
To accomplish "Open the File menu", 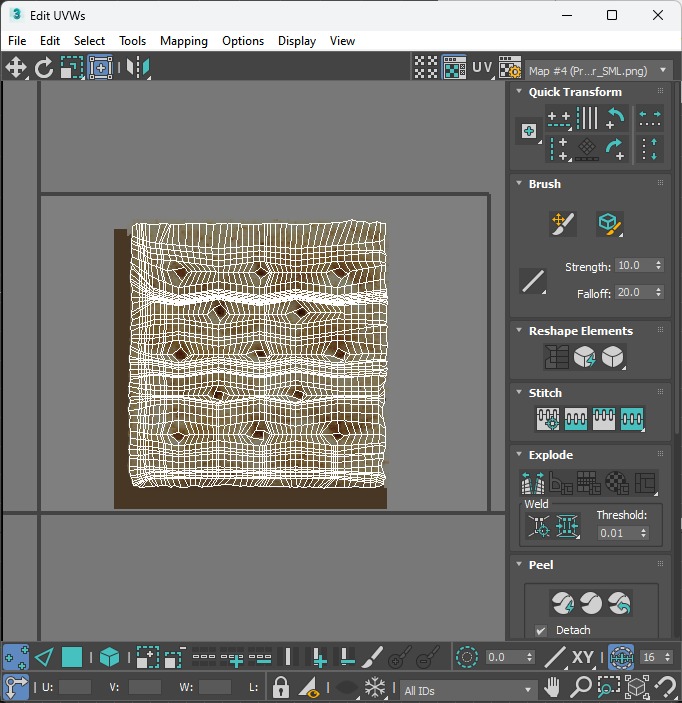I will (x=17, y=41).
